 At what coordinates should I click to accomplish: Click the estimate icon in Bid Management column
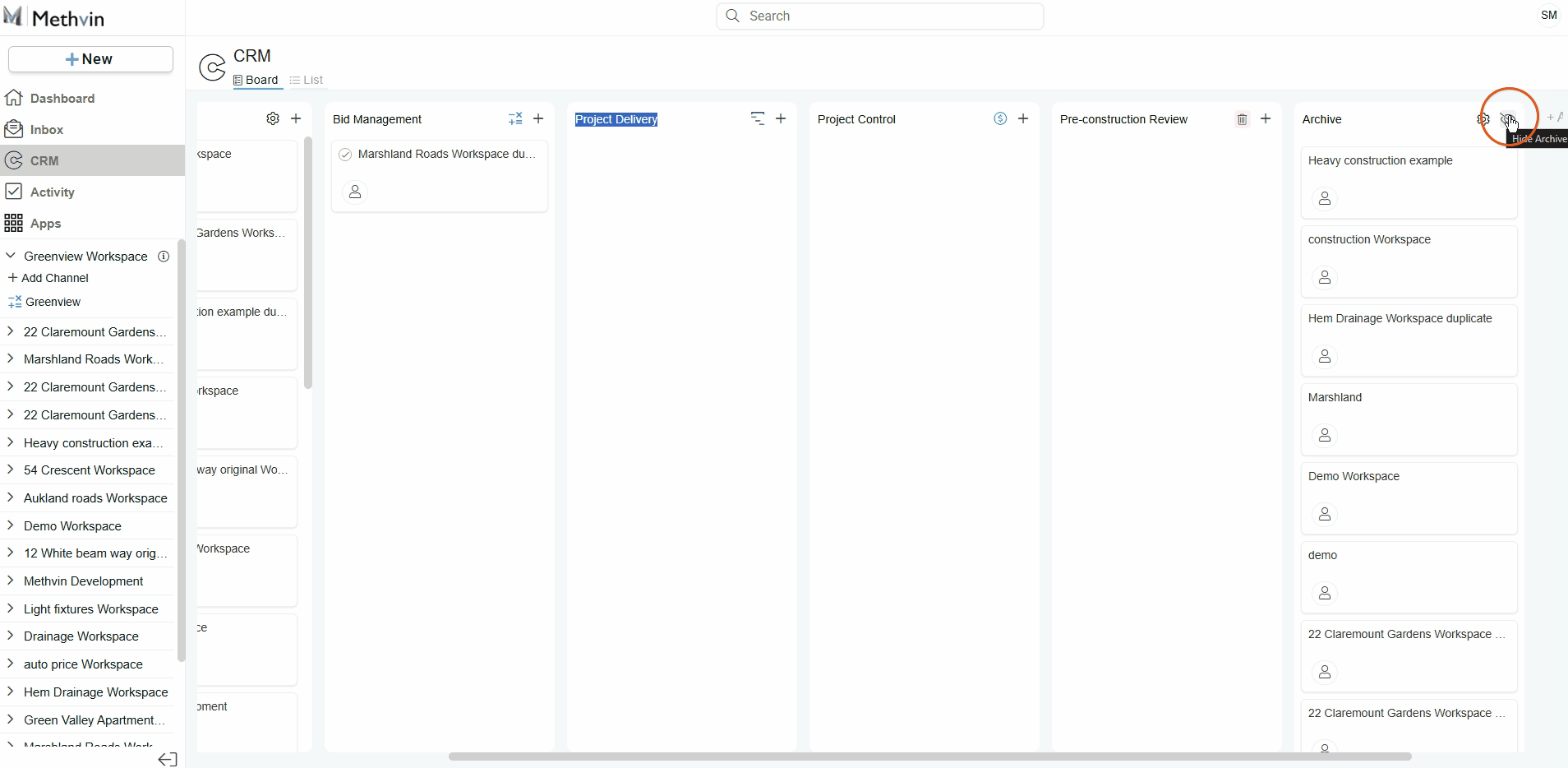click(x=515, y=119)
